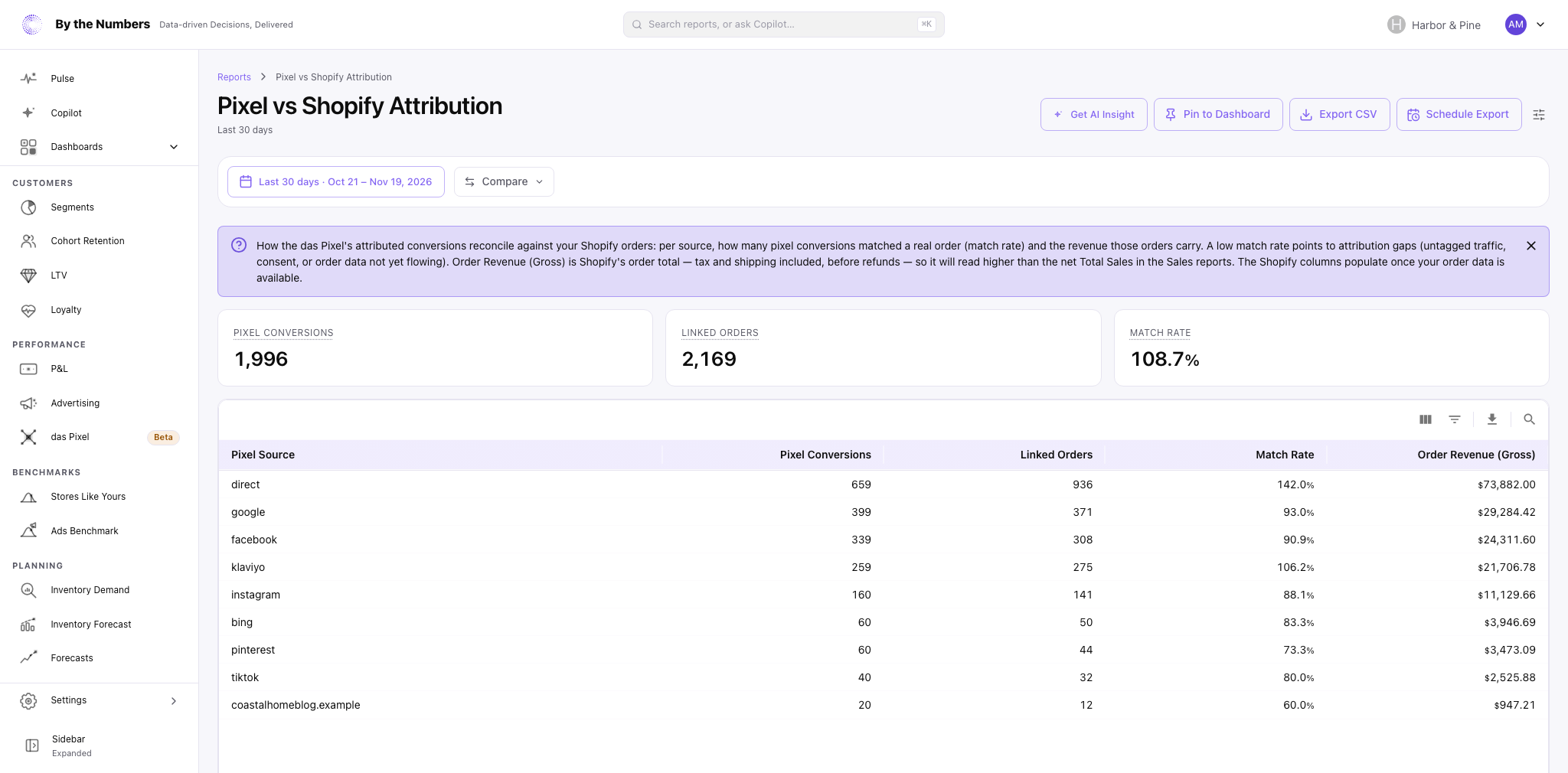Sort by the Match Rate column header
This screenshot has height=773, width=1568.
[1285, 455]
